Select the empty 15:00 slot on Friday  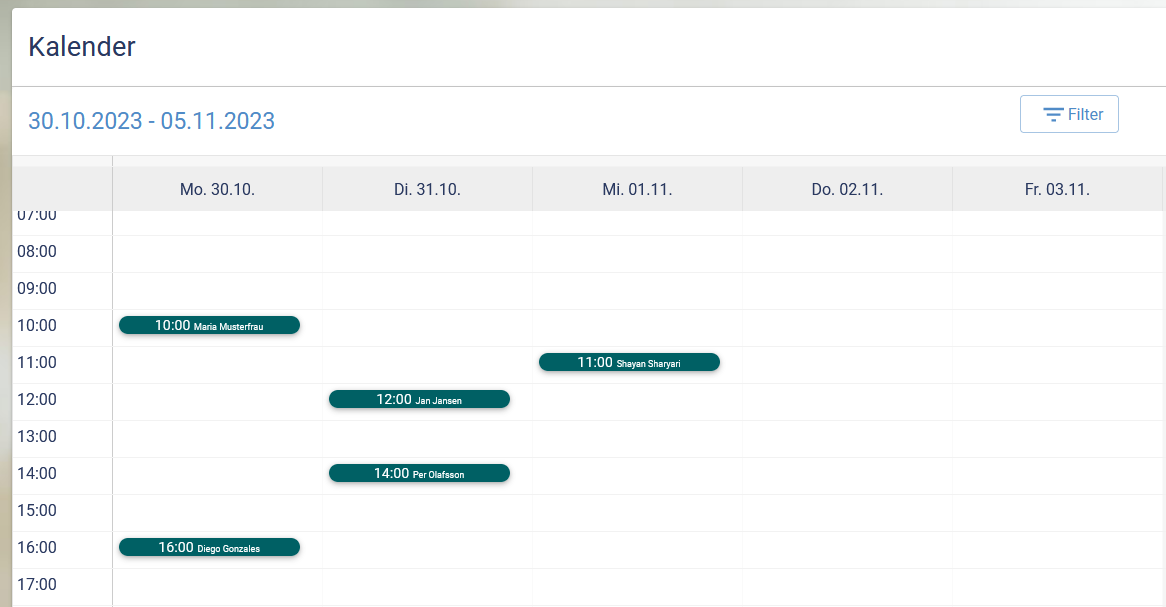1057,512
